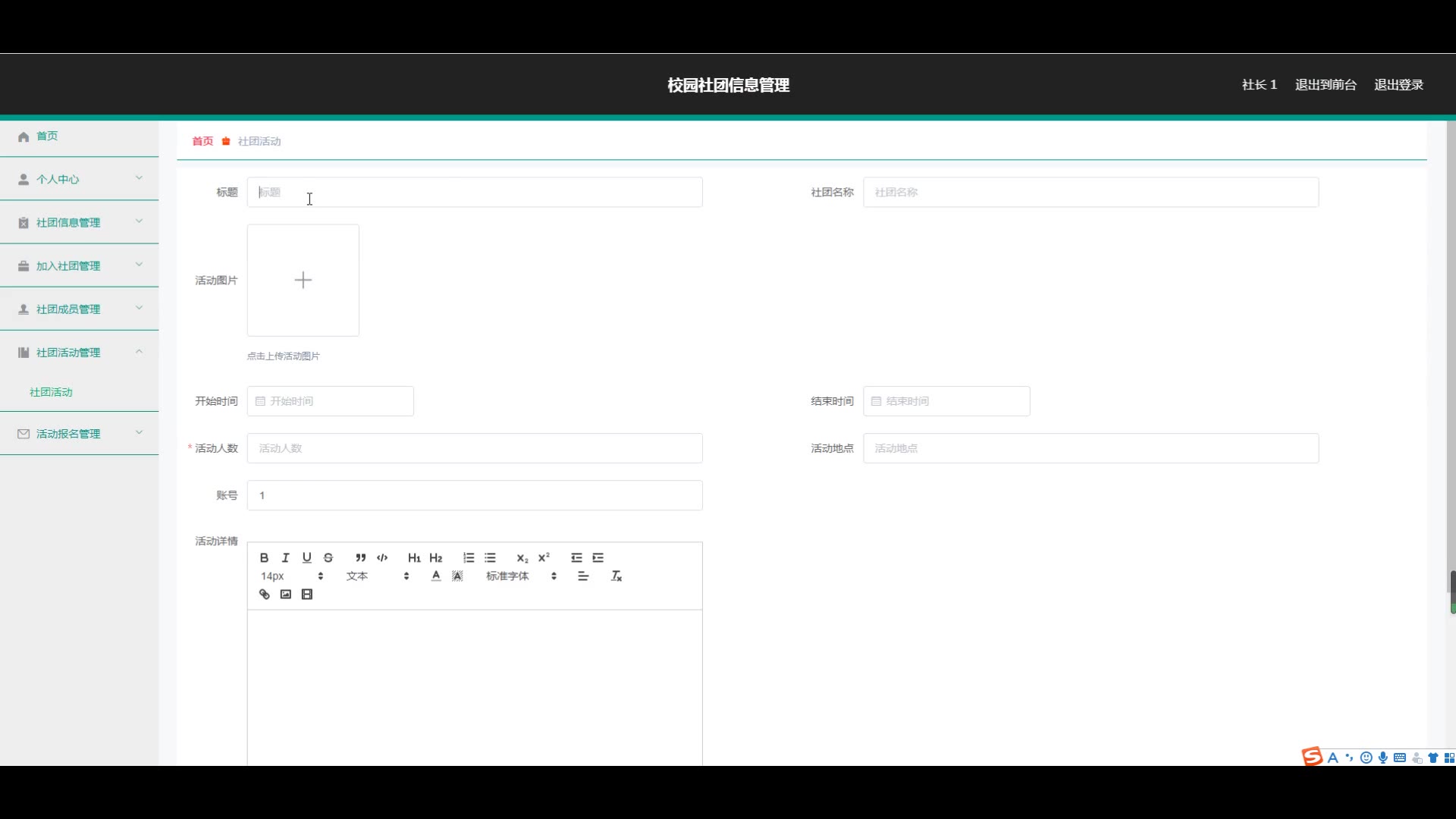Viewport: 1456px width, 819px height.
Task: Apply Heading 1 style
Action: click(x=414, y=557)
